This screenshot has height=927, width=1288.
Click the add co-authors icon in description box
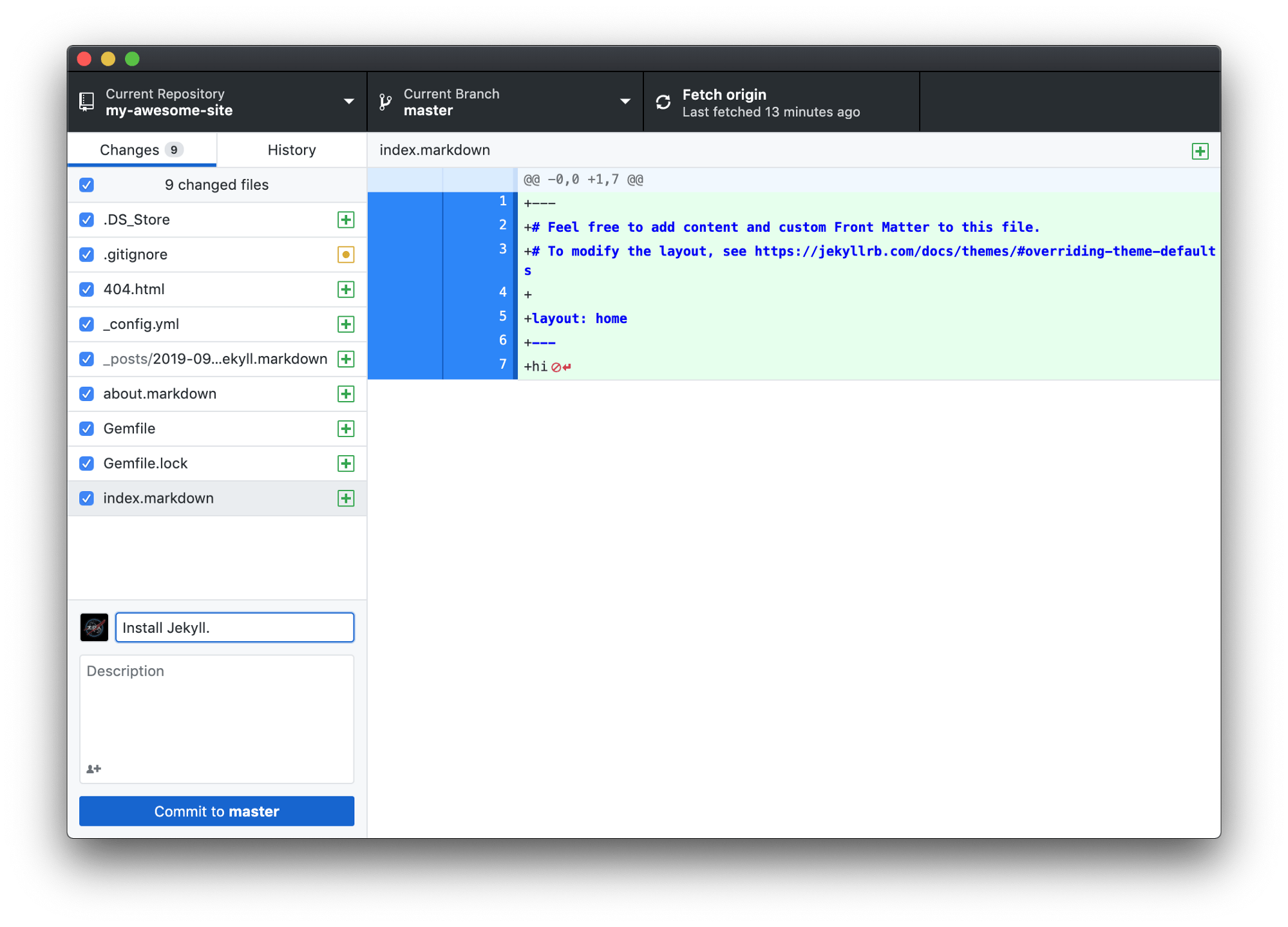[94, 769]
